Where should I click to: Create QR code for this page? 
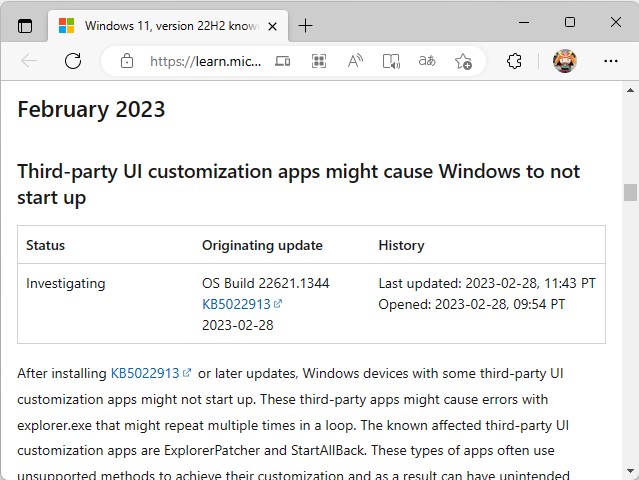pos(319,61)
